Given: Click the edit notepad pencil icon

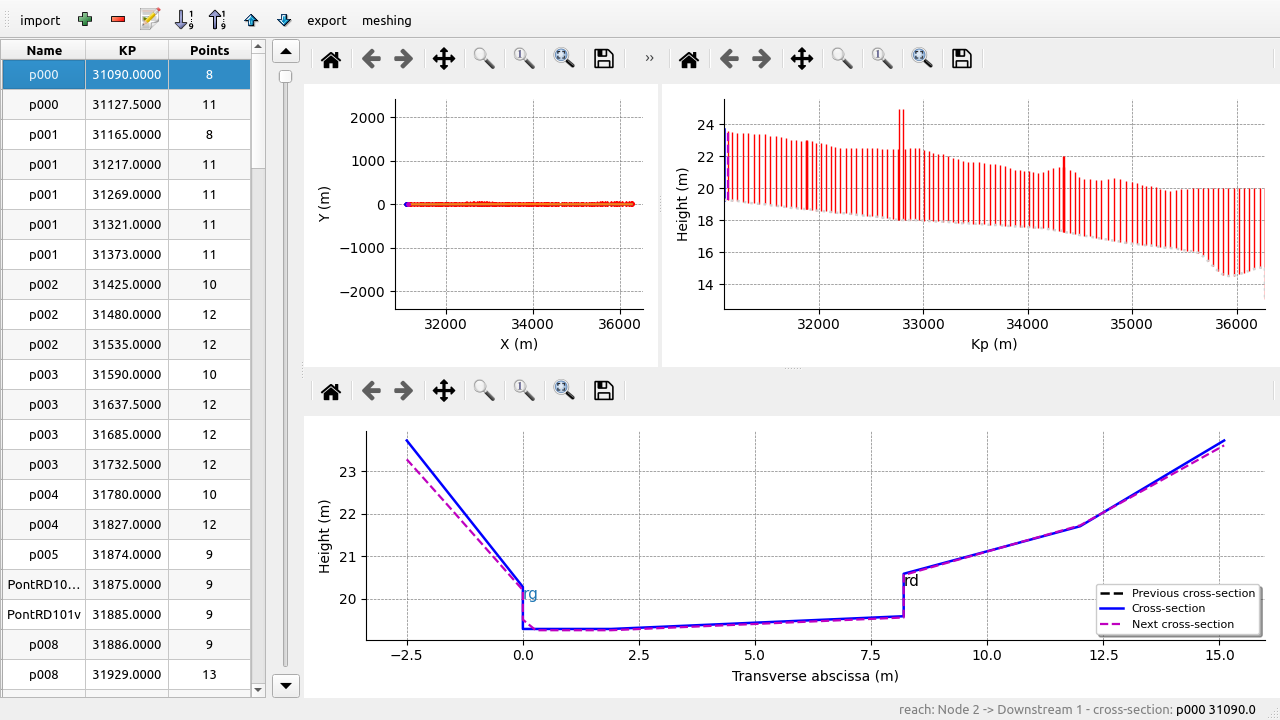Looking at the screenshot, I should [x=151, y=20].
